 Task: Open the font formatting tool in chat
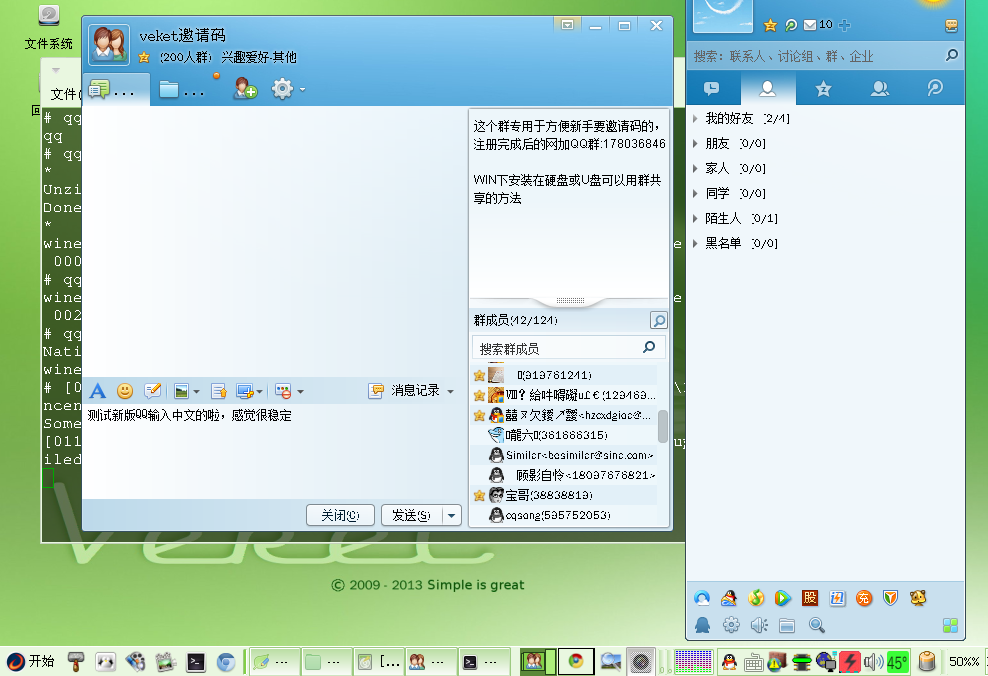tap(98, 391)
